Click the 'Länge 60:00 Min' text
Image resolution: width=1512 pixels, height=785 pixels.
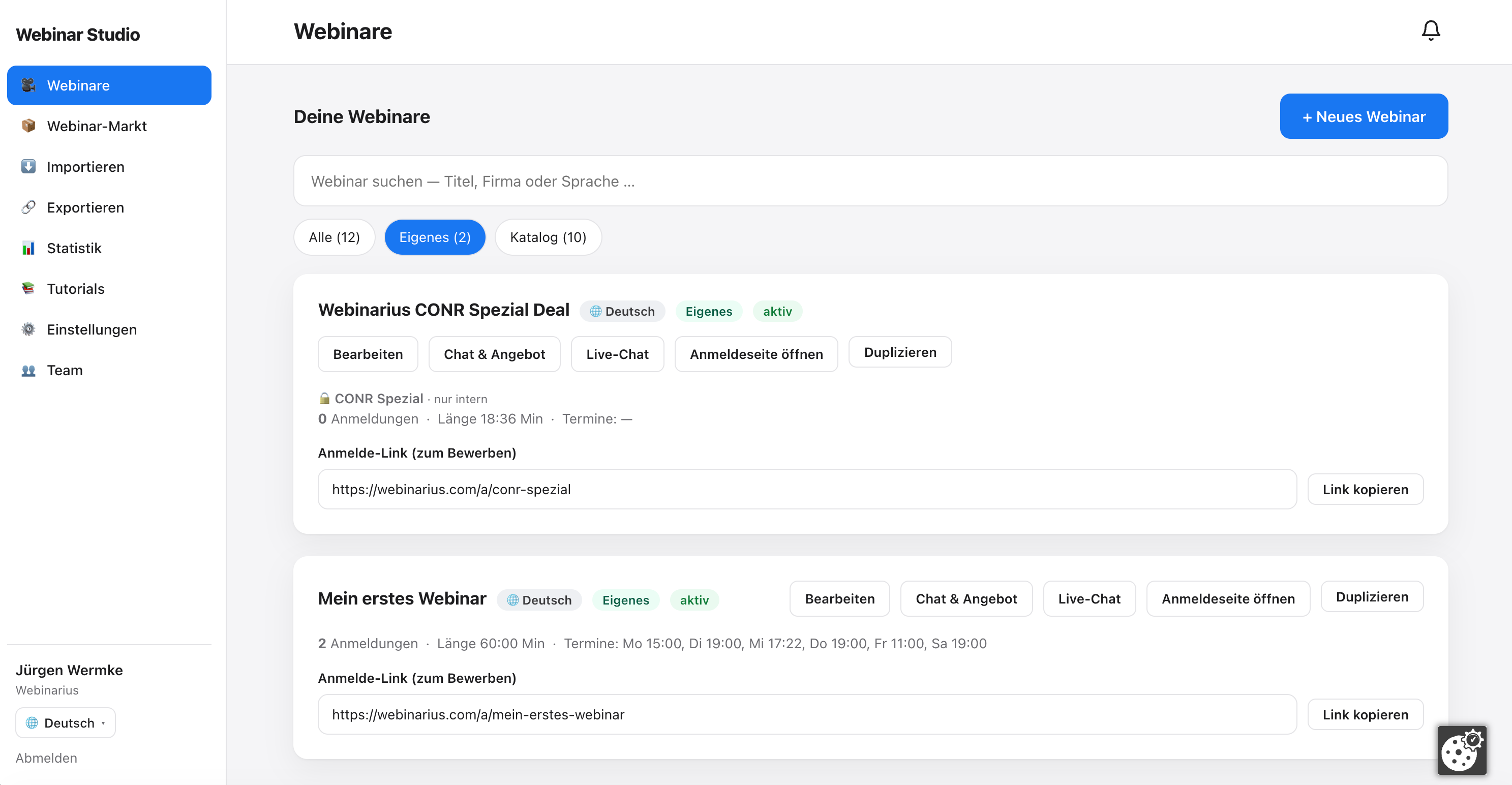click(491, 644)
